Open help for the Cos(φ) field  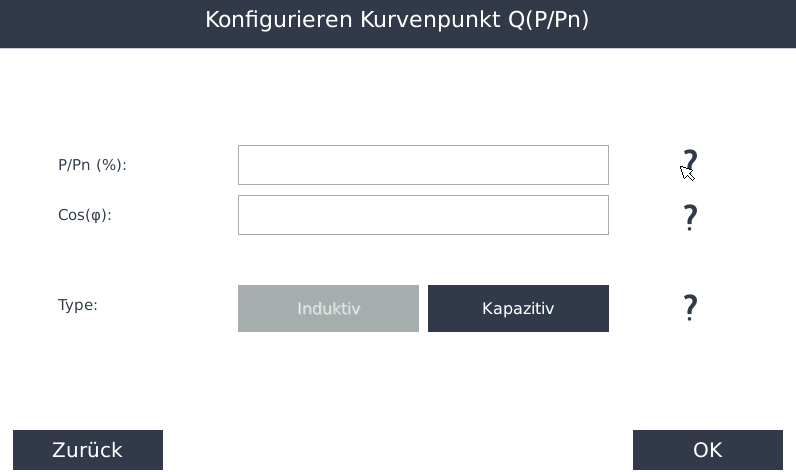pos(689,217)
